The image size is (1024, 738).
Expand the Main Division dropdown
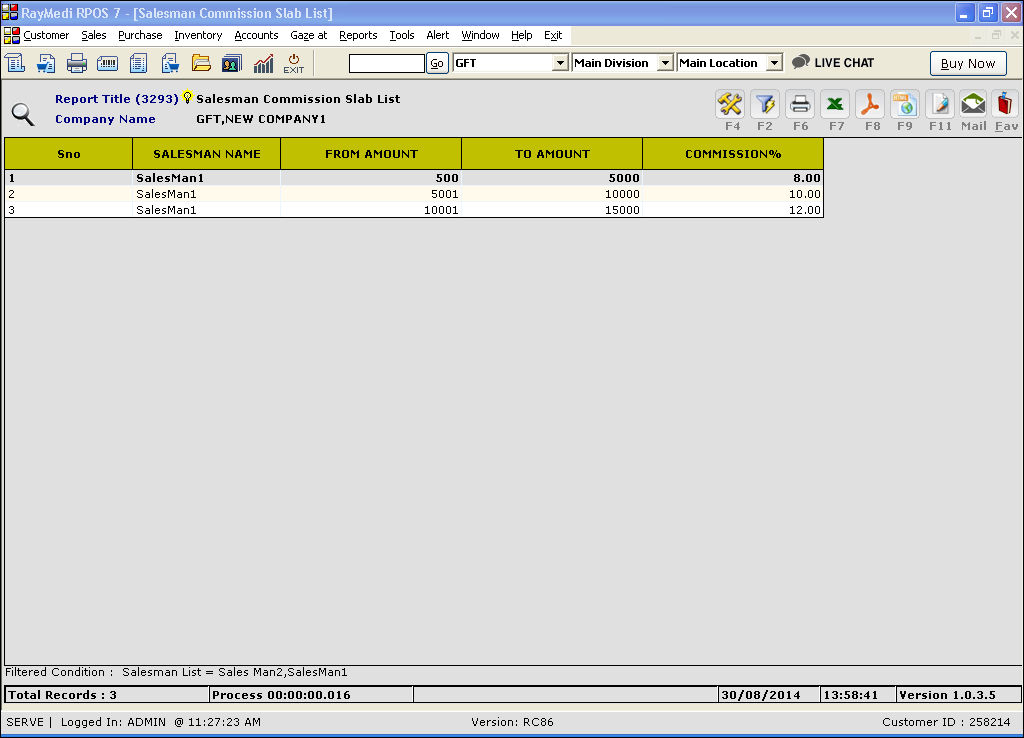pyautogui.click(x=665, y=63)
